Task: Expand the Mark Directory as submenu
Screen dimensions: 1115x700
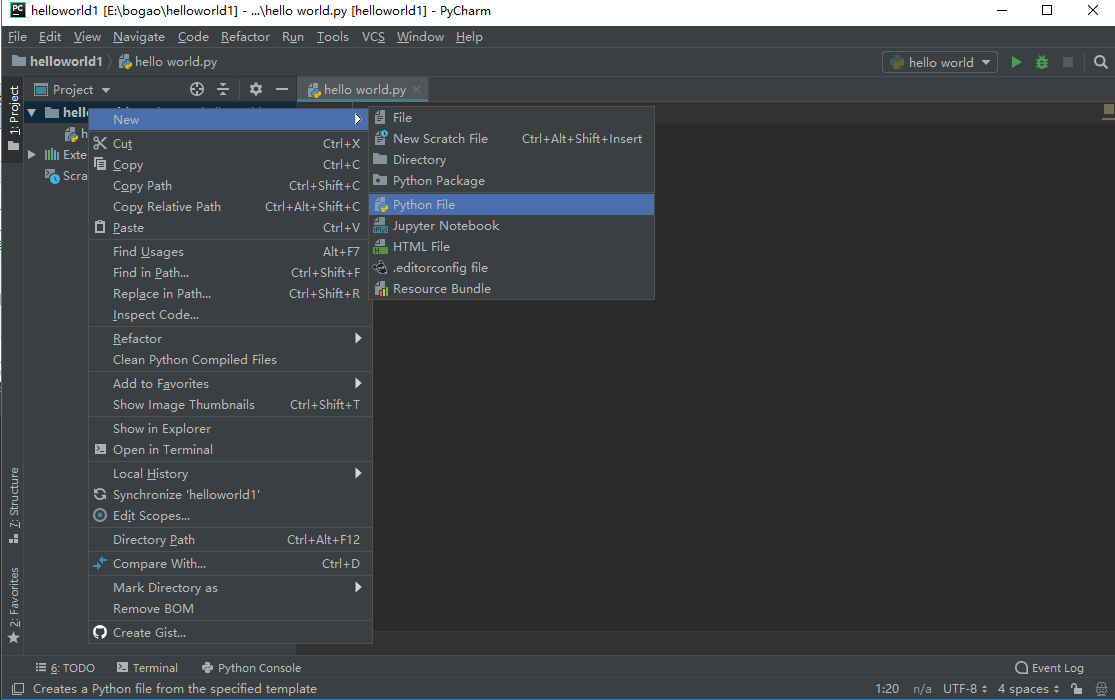Action: [x=230, y=588]
